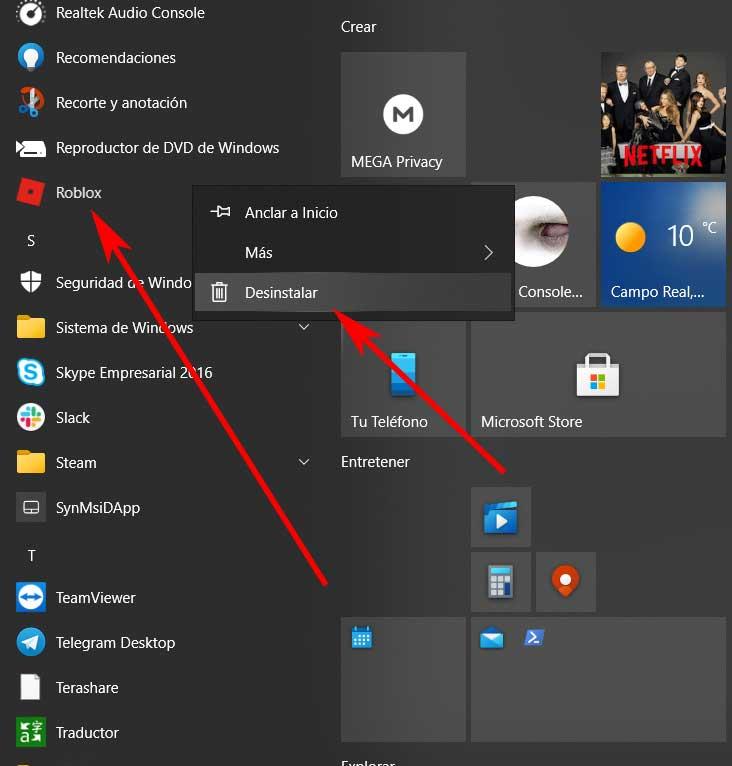This screenshot has height=766, width=732.
Task: Click the Reproductor de DVD icon
Action: pyautogui.click(x=31, y=148)
